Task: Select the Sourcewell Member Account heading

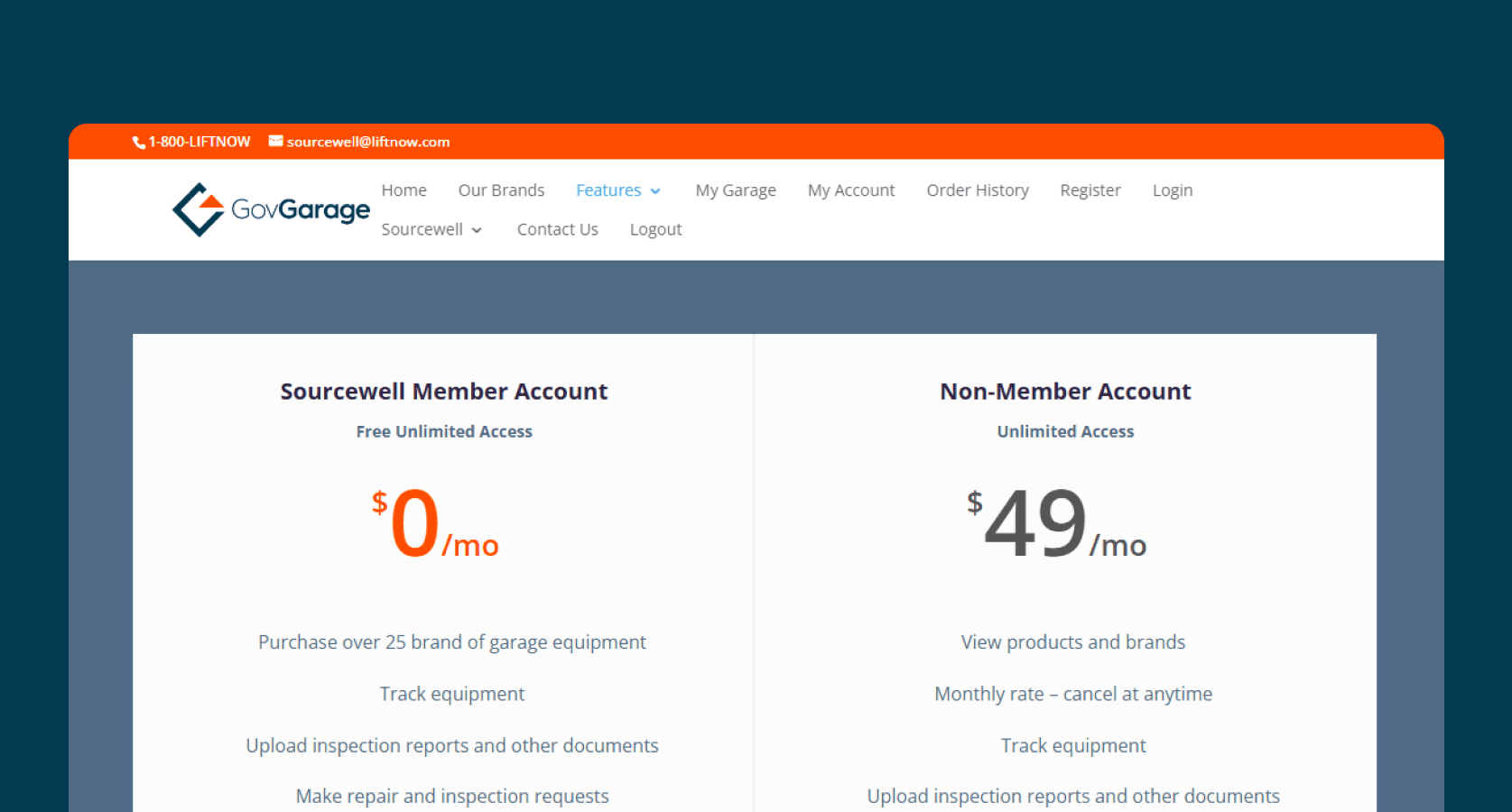Action: [x=444, y=391]
